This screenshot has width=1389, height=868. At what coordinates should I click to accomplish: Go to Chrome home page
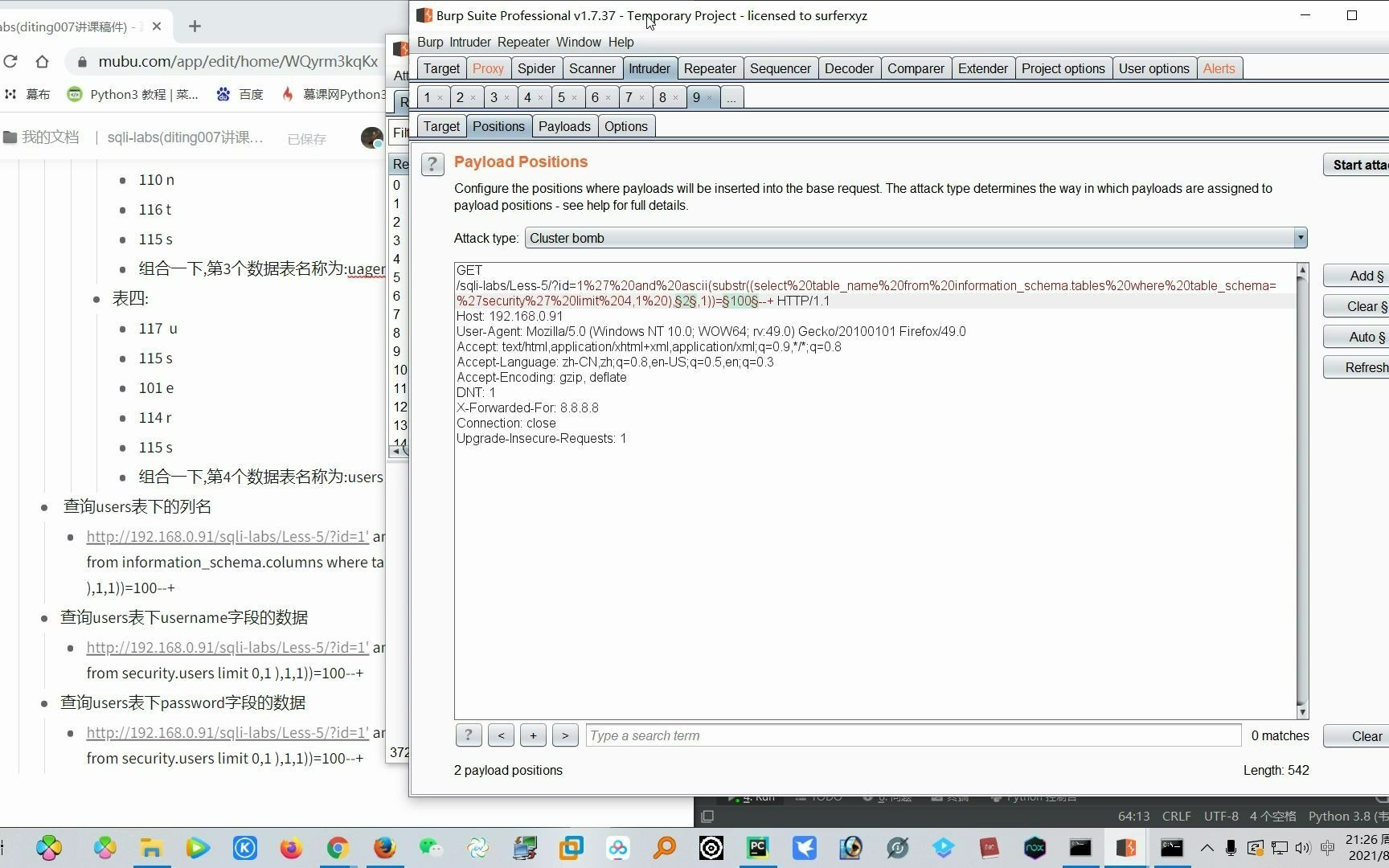pos(42,61)
